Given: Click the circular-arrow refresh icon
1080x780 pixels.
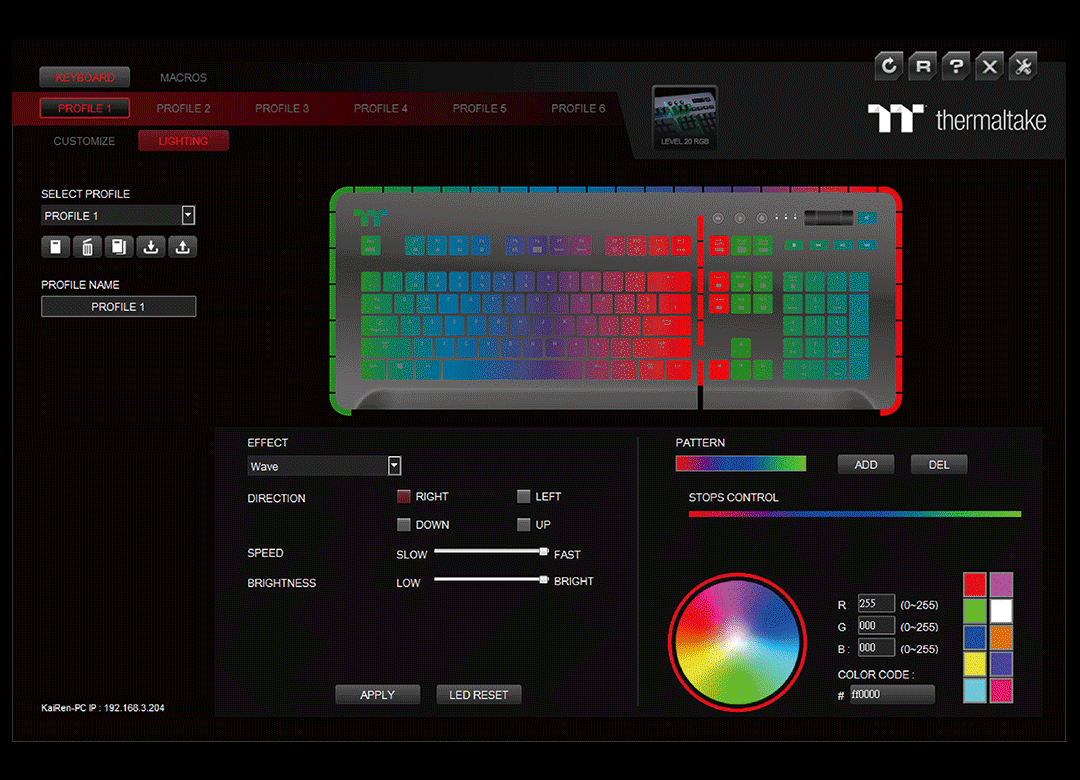Looking at the screenshot, I should (x=888, y=67).
